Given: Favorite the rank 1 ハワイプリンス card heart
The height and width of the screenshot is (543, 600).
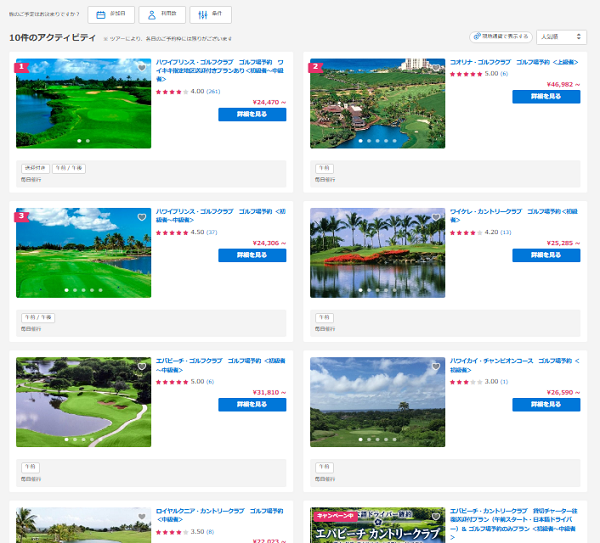Looking at the screenshot, I should pos(142,68).
